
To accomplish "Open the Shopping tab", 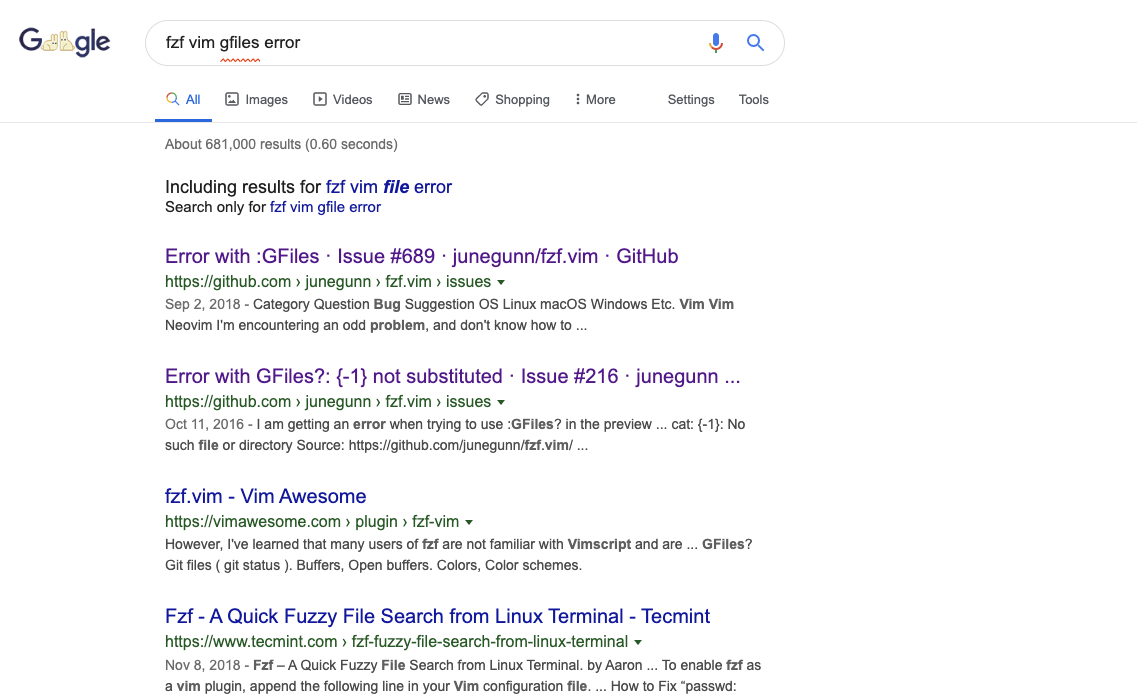I will [x=512, y=99].
